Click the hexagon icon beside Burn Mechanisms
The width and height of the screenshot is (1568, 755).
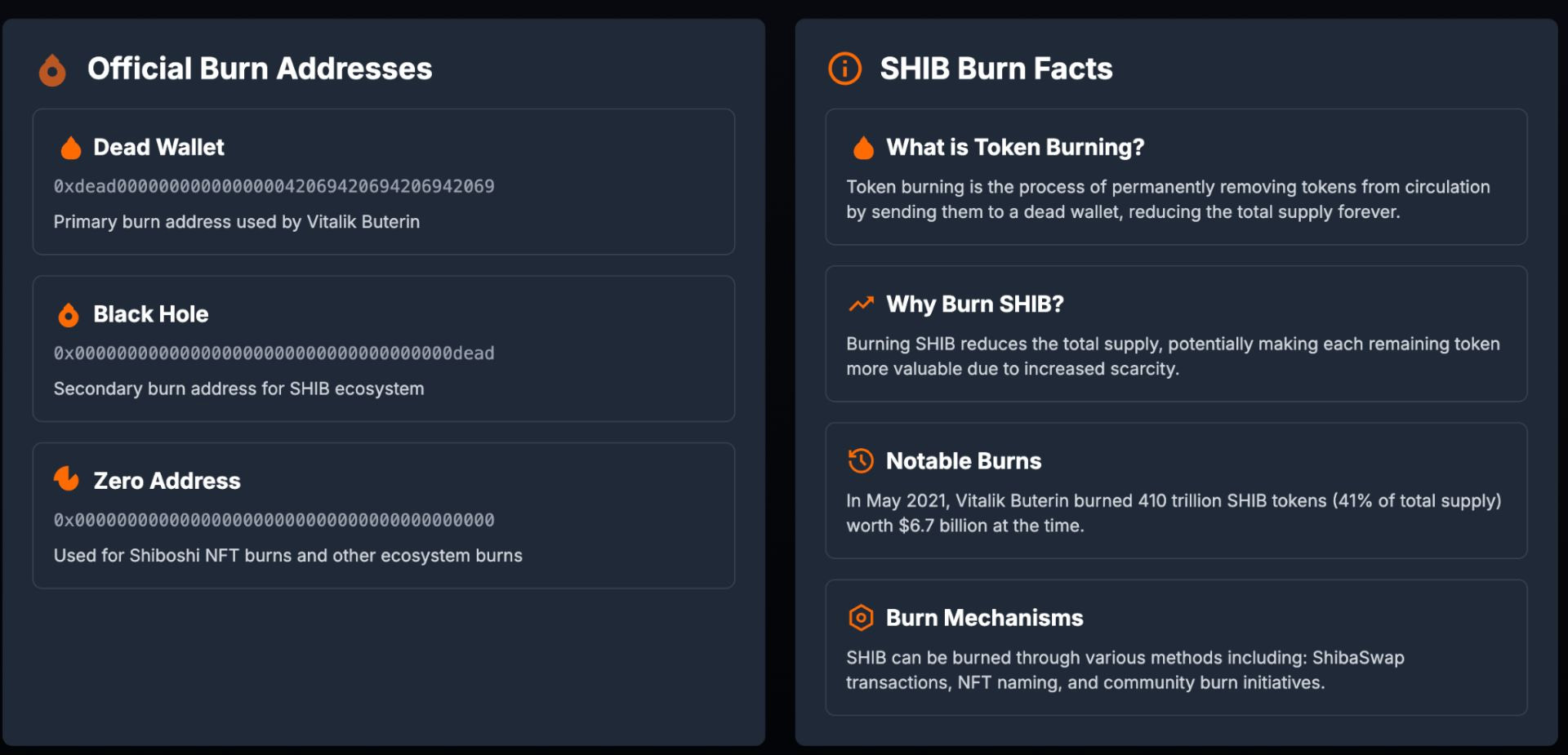tap(861, 618)
